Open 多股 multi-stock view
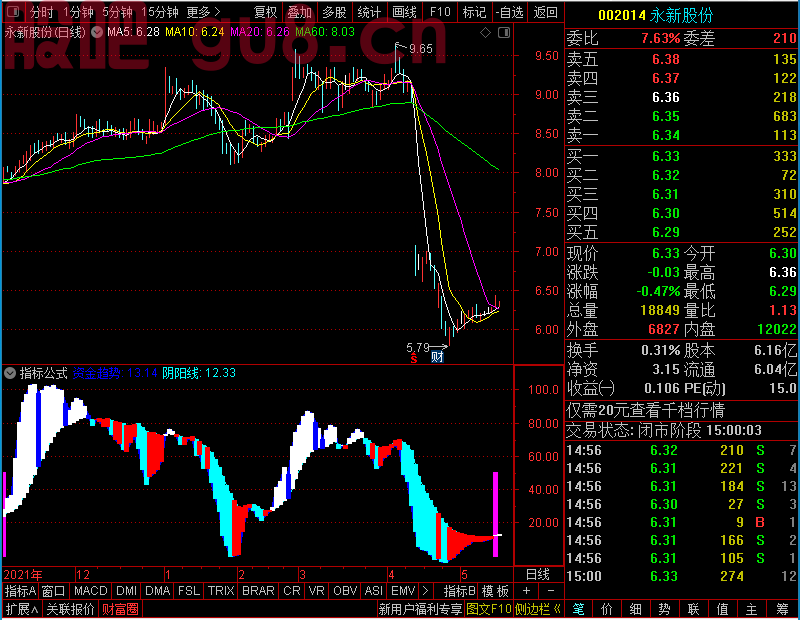Viewport: 800px width, 620px height. pos(334,12)
